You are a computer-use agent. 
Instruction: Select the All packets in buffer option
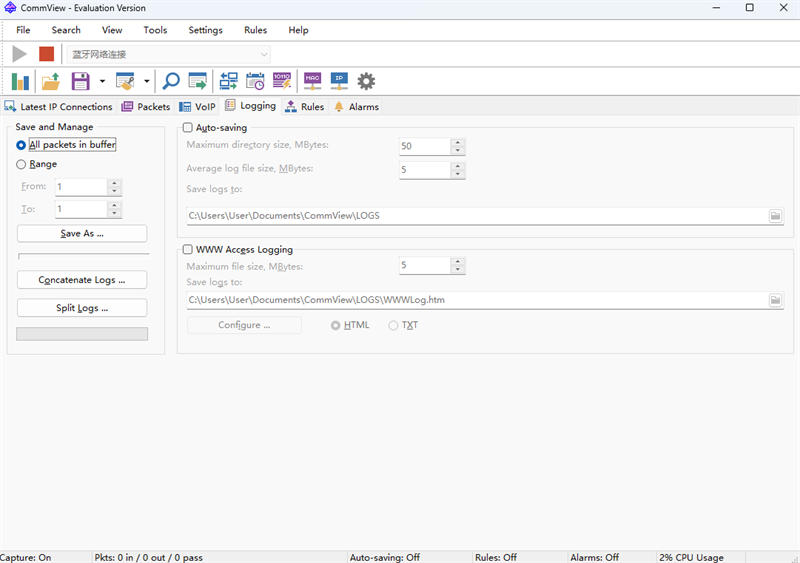[66, 145]
